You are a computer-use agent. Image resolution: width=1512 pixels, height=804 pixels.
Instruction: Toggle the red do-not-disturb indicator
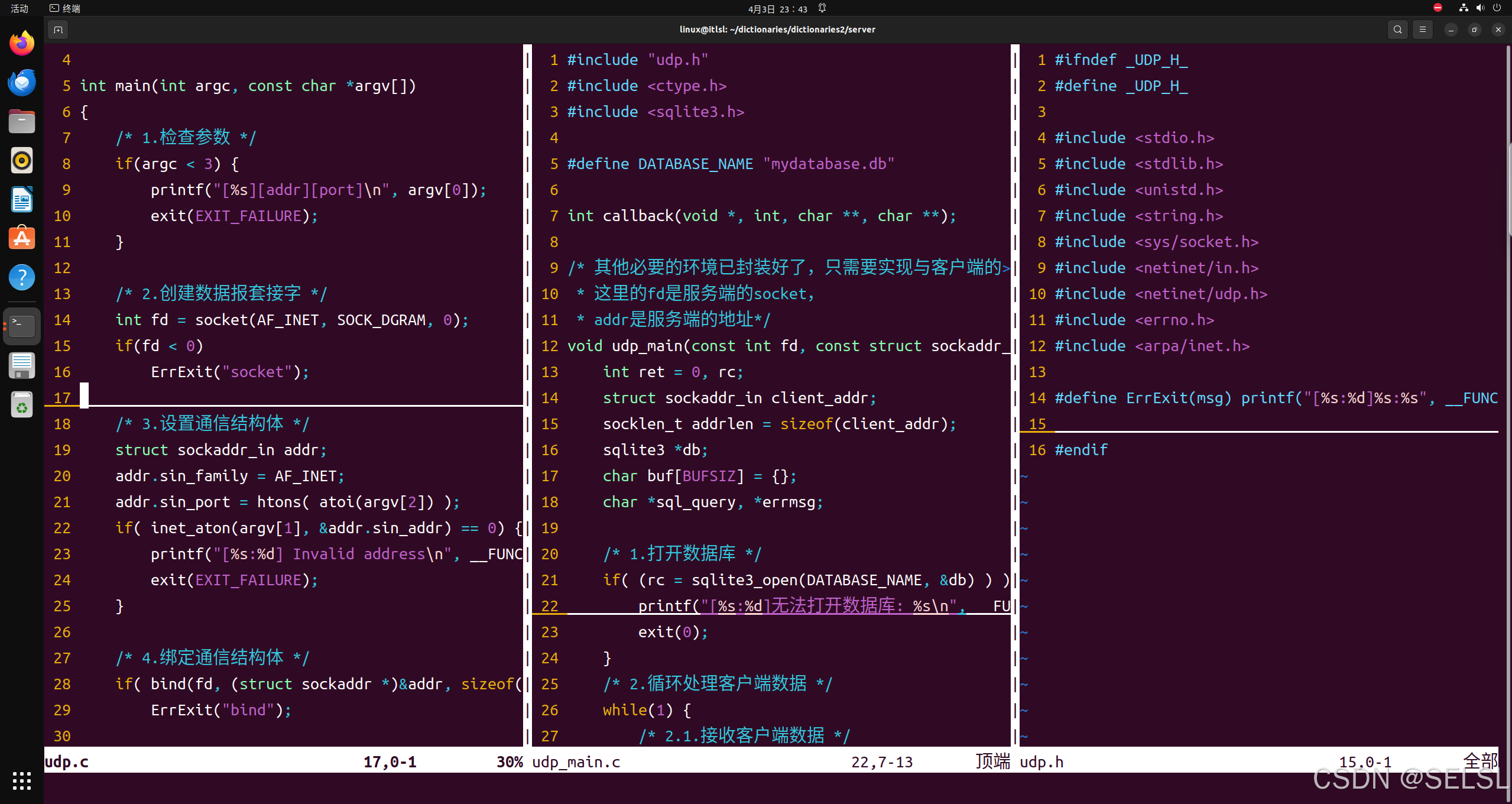[1437, 8]
